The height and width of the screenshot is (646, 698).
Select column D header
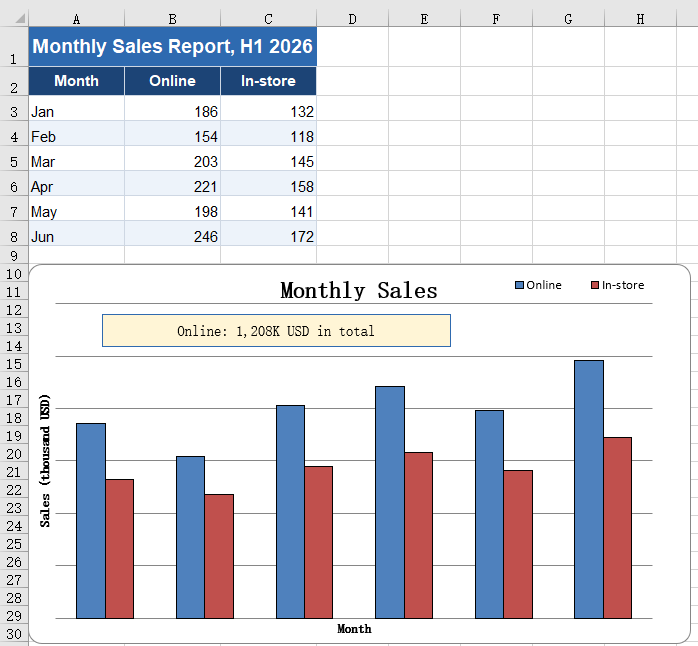353,19
